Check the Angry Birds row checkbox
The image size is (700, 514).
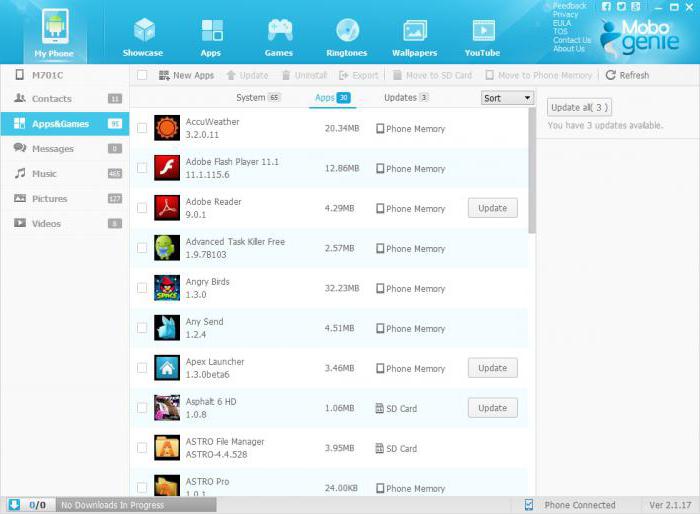tap(142, 288)
